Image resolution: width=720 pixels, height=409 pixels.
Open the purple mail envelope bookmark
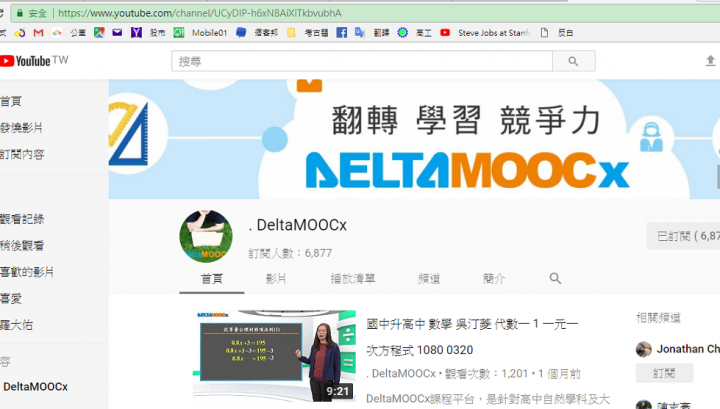click(117, 33)
